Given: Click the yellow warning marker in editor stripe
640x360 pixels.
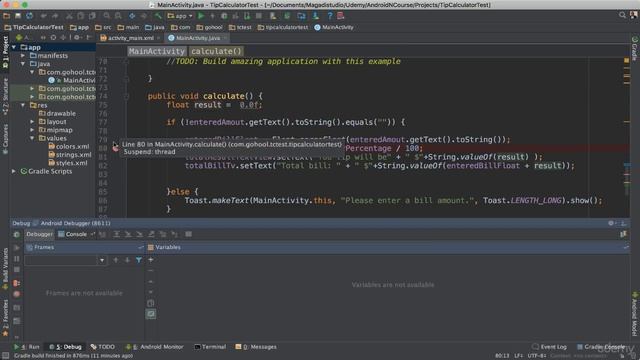Looking at the screenshot, I should [627, 60].
